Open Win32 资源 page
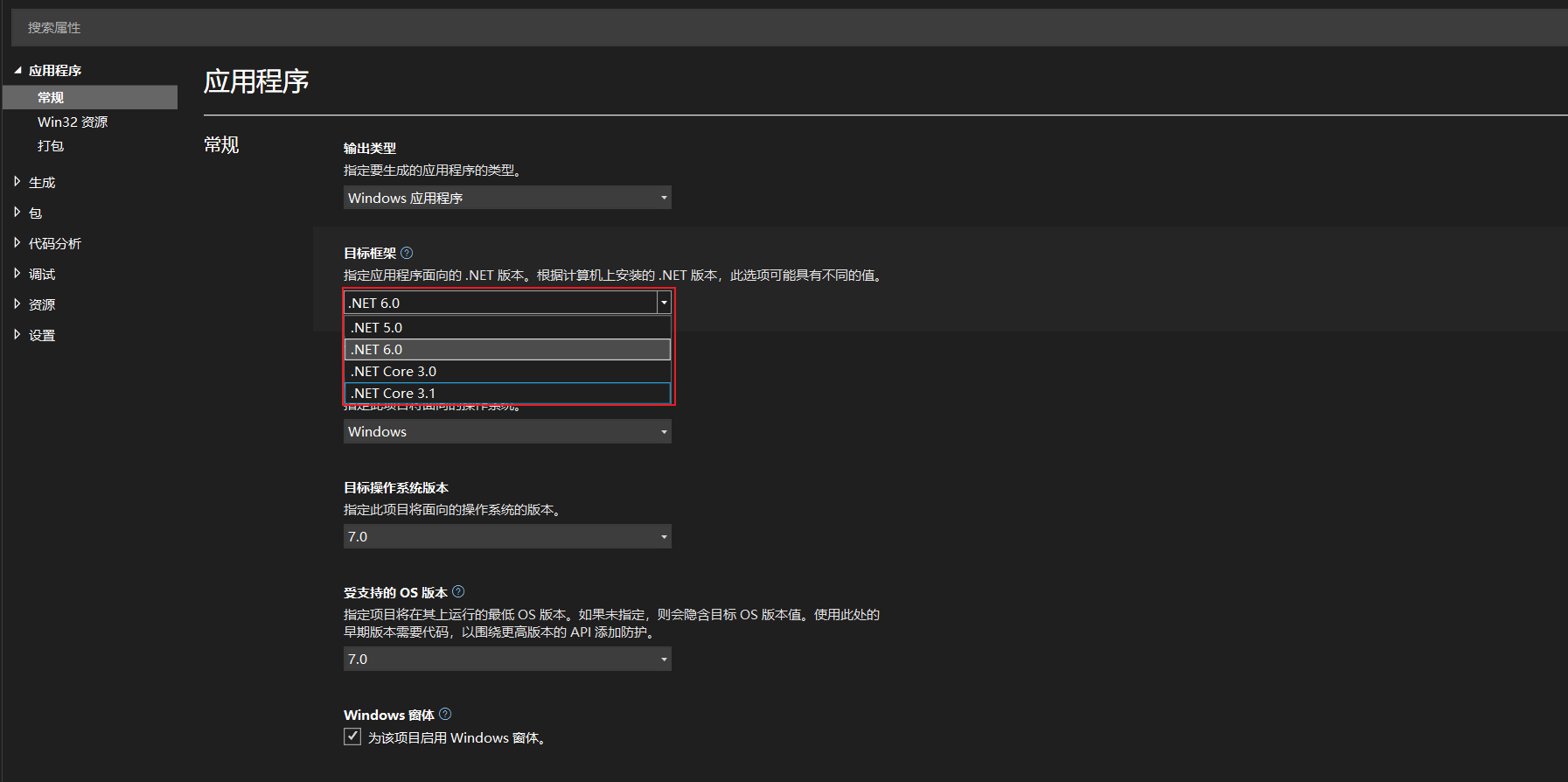This screenshot has height=782, width=1568. pyautogui.click(x=73, y=122)
